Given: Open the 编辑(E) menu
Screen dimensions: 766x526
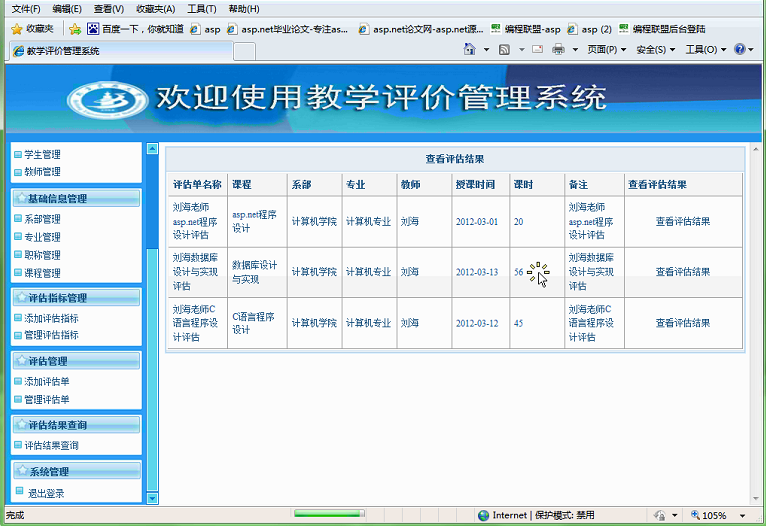Looking at the screenshot, I should click(x=67, y=9).
